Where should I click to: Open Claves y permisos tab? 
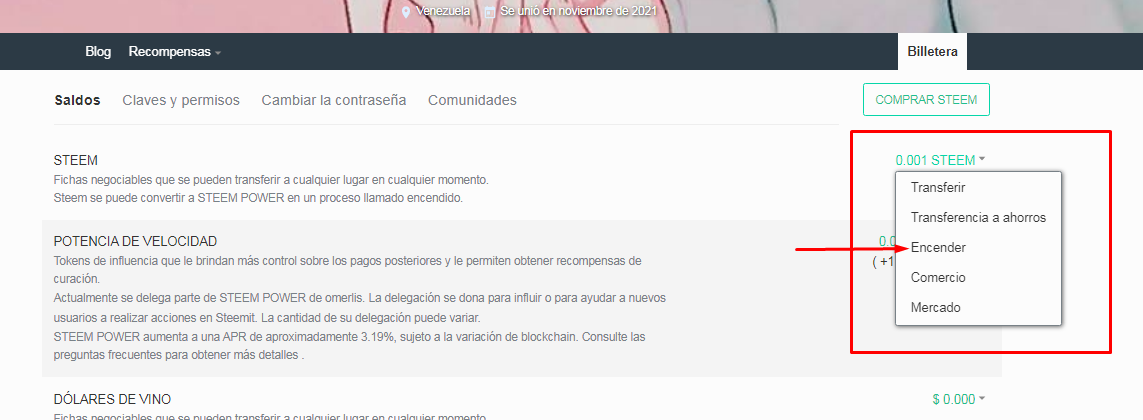(181, 101)
